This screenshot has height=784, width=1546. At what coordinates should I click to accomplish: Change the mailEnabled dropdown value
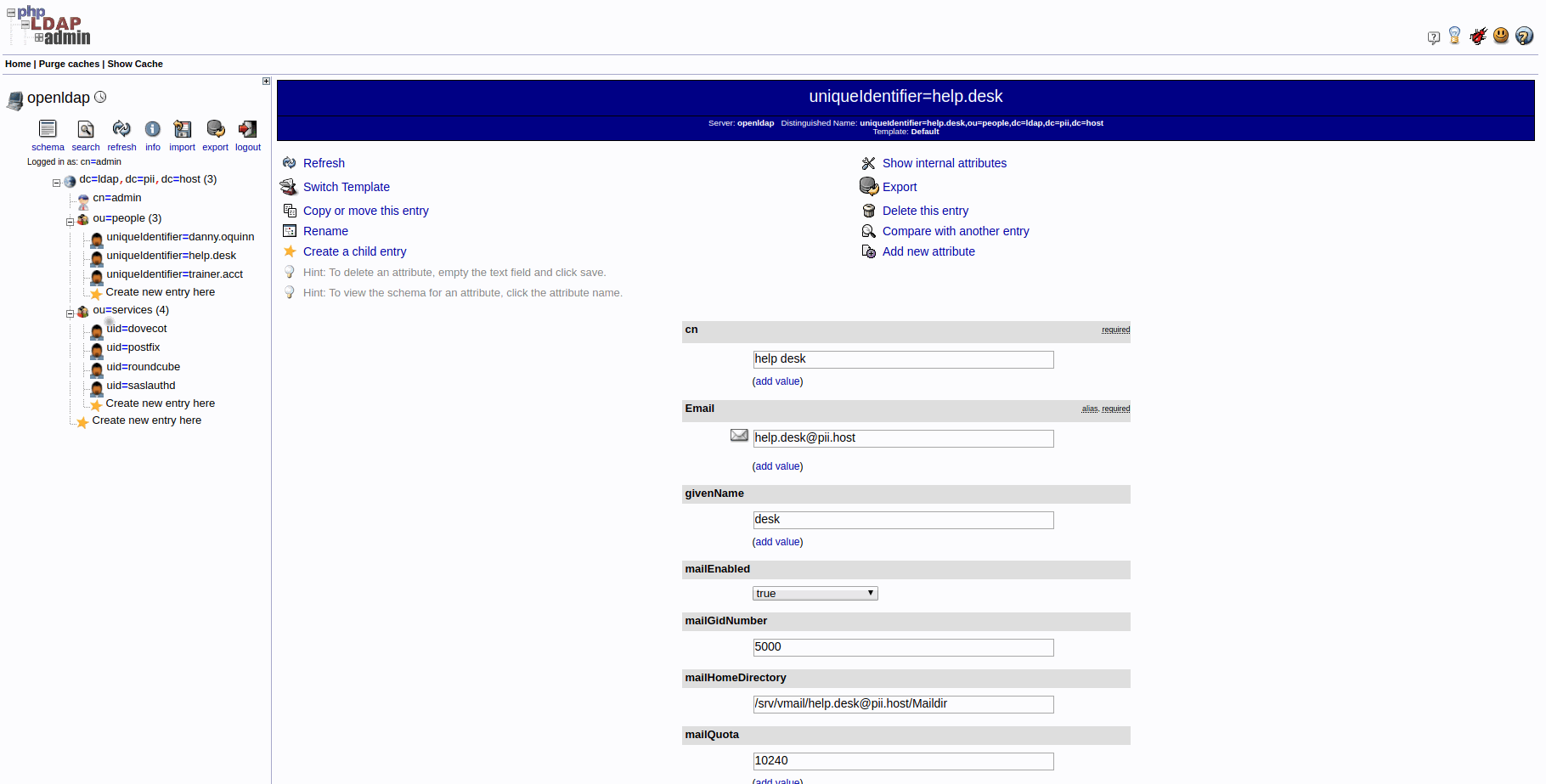(x=814, y=593)
